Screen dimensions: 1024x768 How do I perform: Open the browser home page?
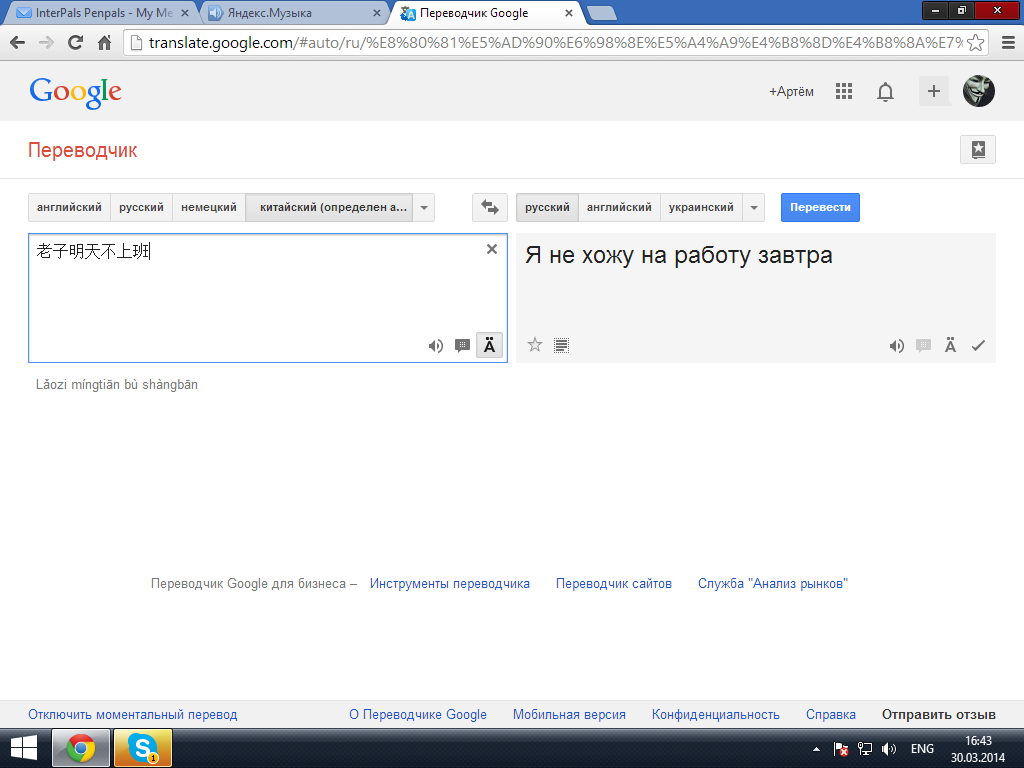[x=104, y=42]
